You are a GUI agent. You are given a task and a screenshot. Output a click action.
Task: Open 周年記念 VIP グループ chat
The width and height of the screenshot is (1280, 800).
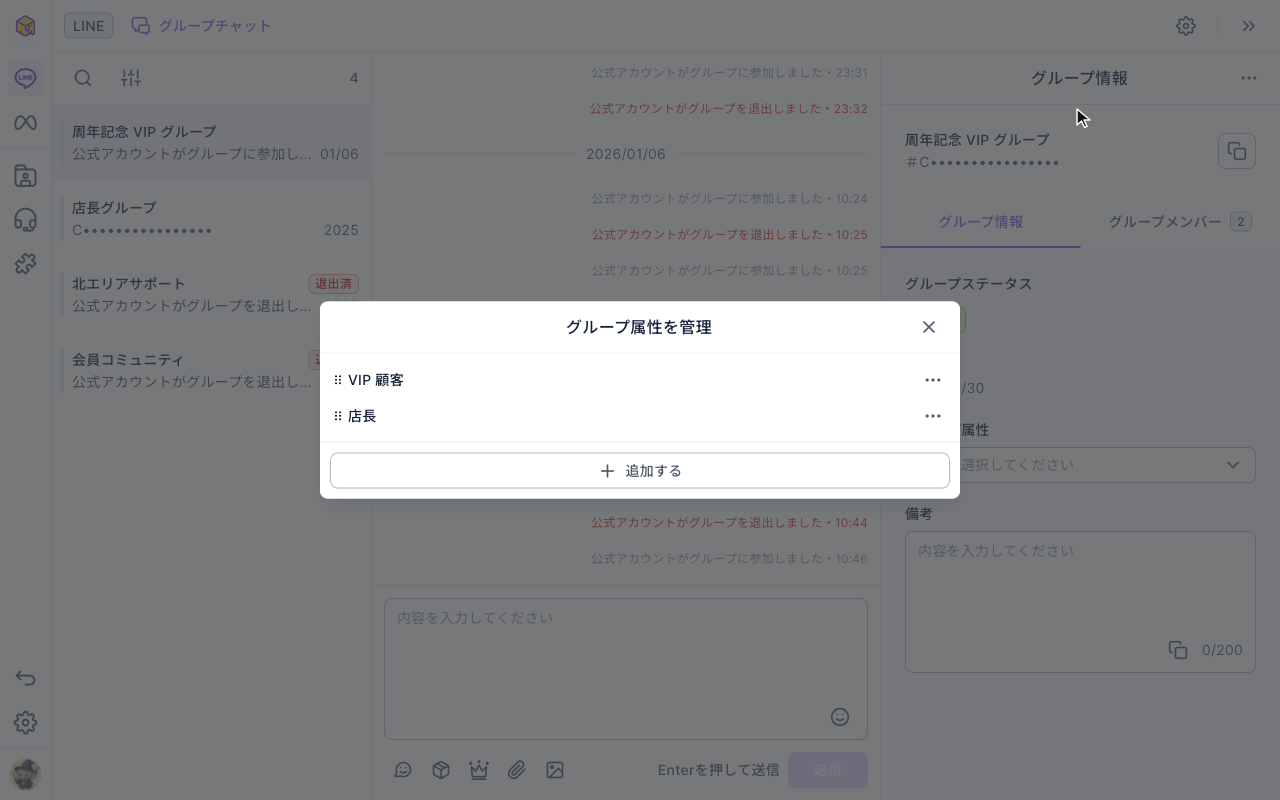[x=212, y=143]
